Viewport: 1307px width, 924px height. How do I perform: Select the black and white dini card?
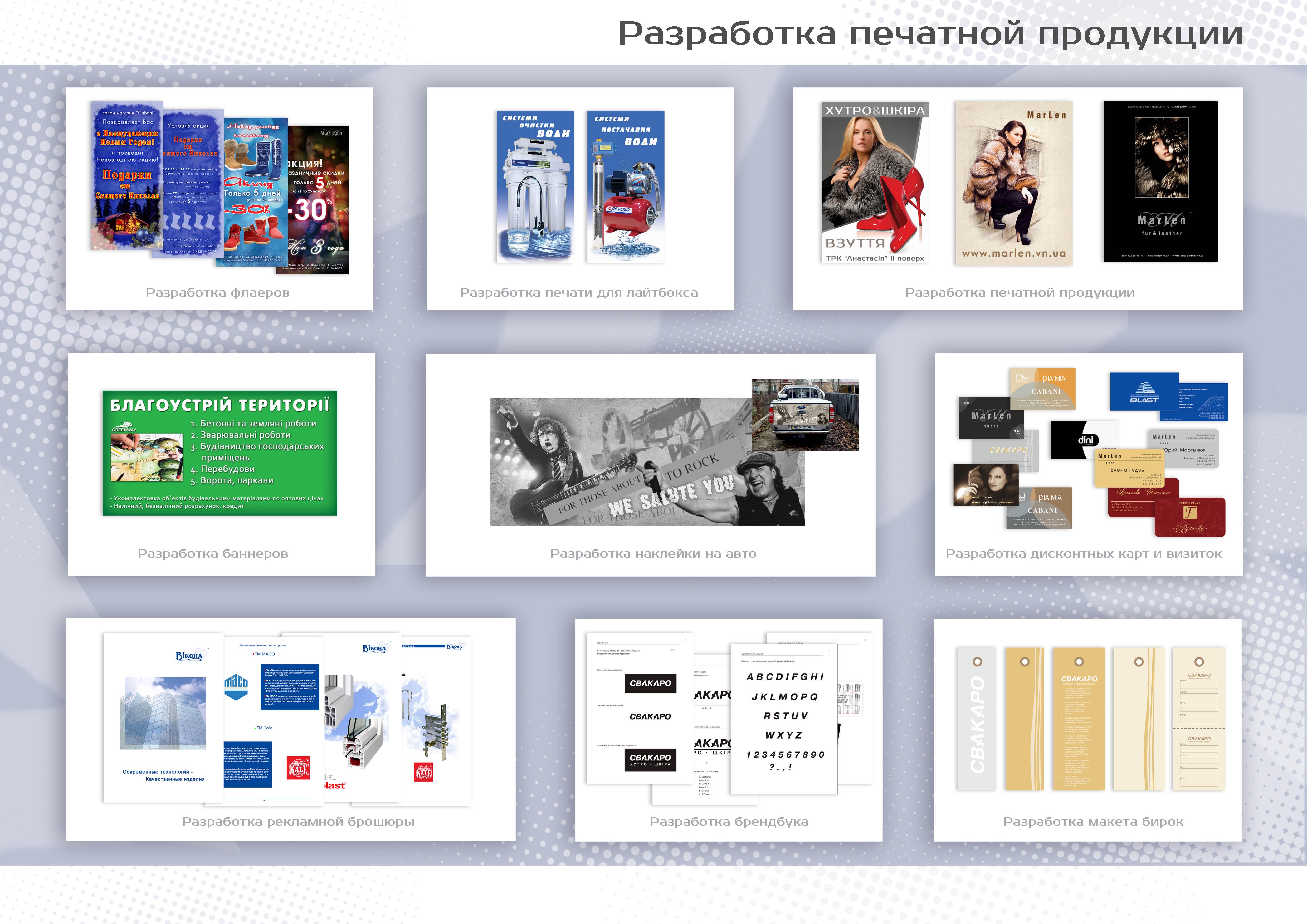[1084, 440]
